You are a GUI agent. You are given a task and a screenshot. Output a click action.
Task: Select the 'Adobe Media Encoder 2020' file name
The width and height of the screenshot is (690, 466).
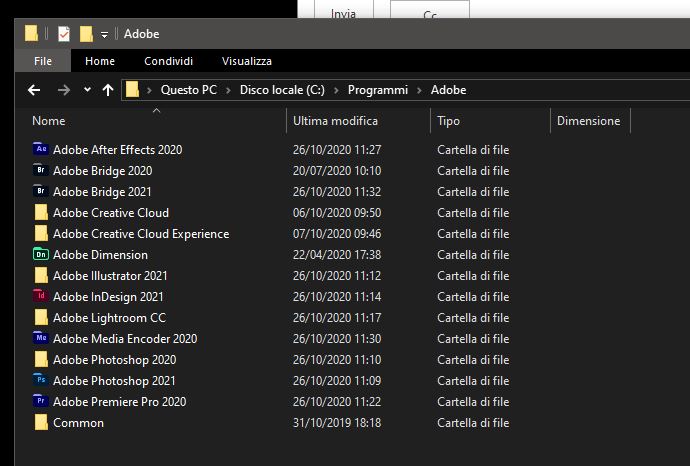coord(125,339)
